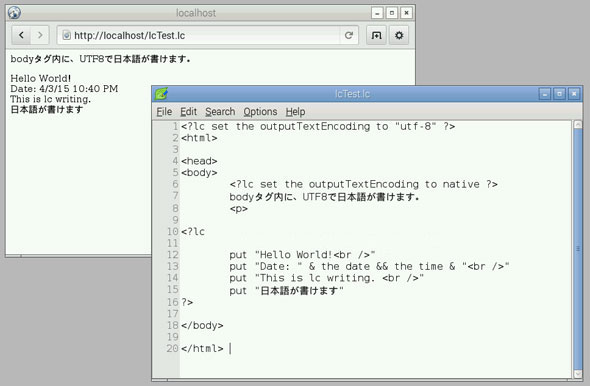Click the put "Hello World!<br />" line

click(302, 255)
